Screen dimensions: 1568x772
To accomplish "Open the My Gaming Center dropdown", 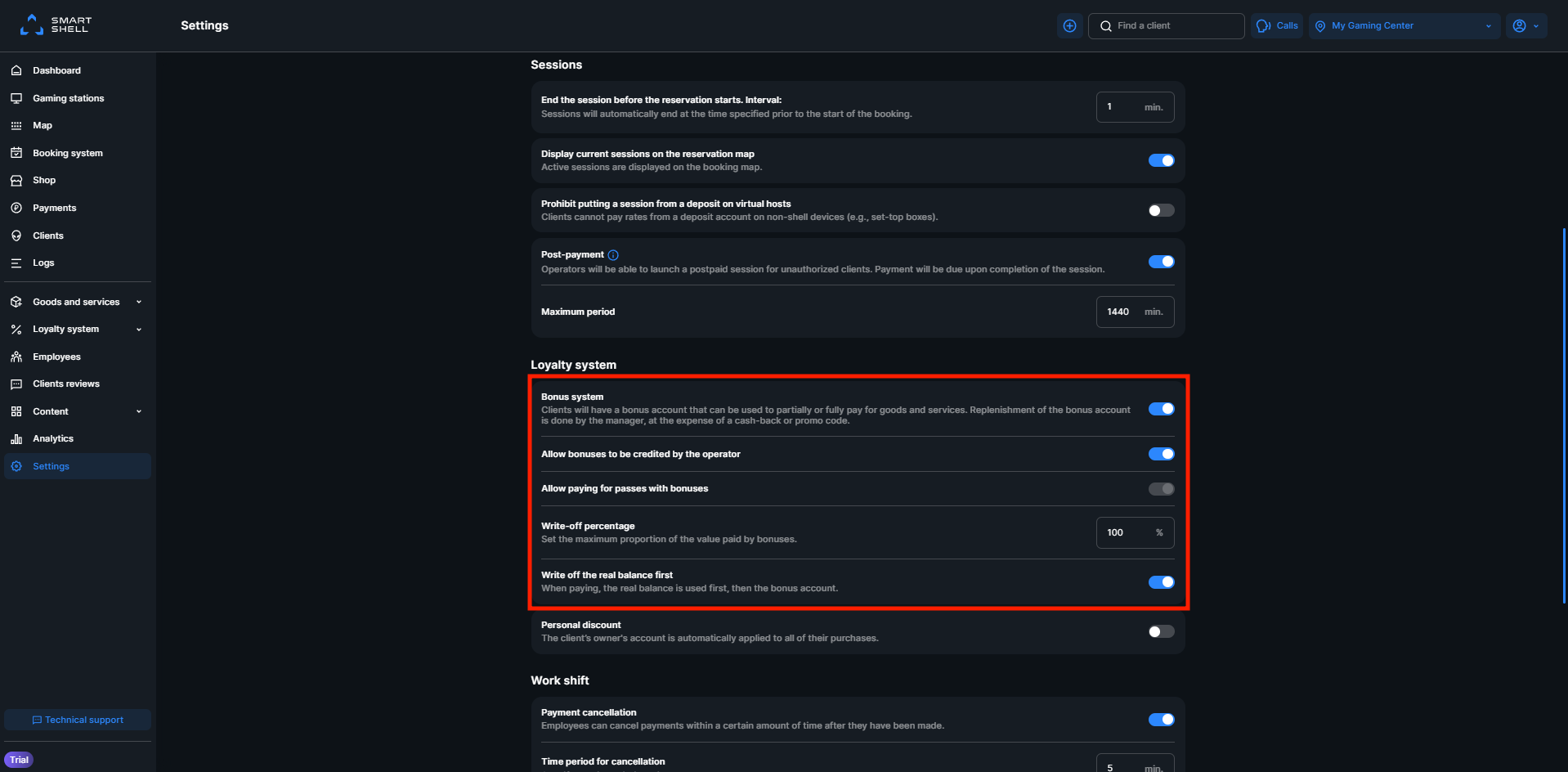I will coord(1404,26).
